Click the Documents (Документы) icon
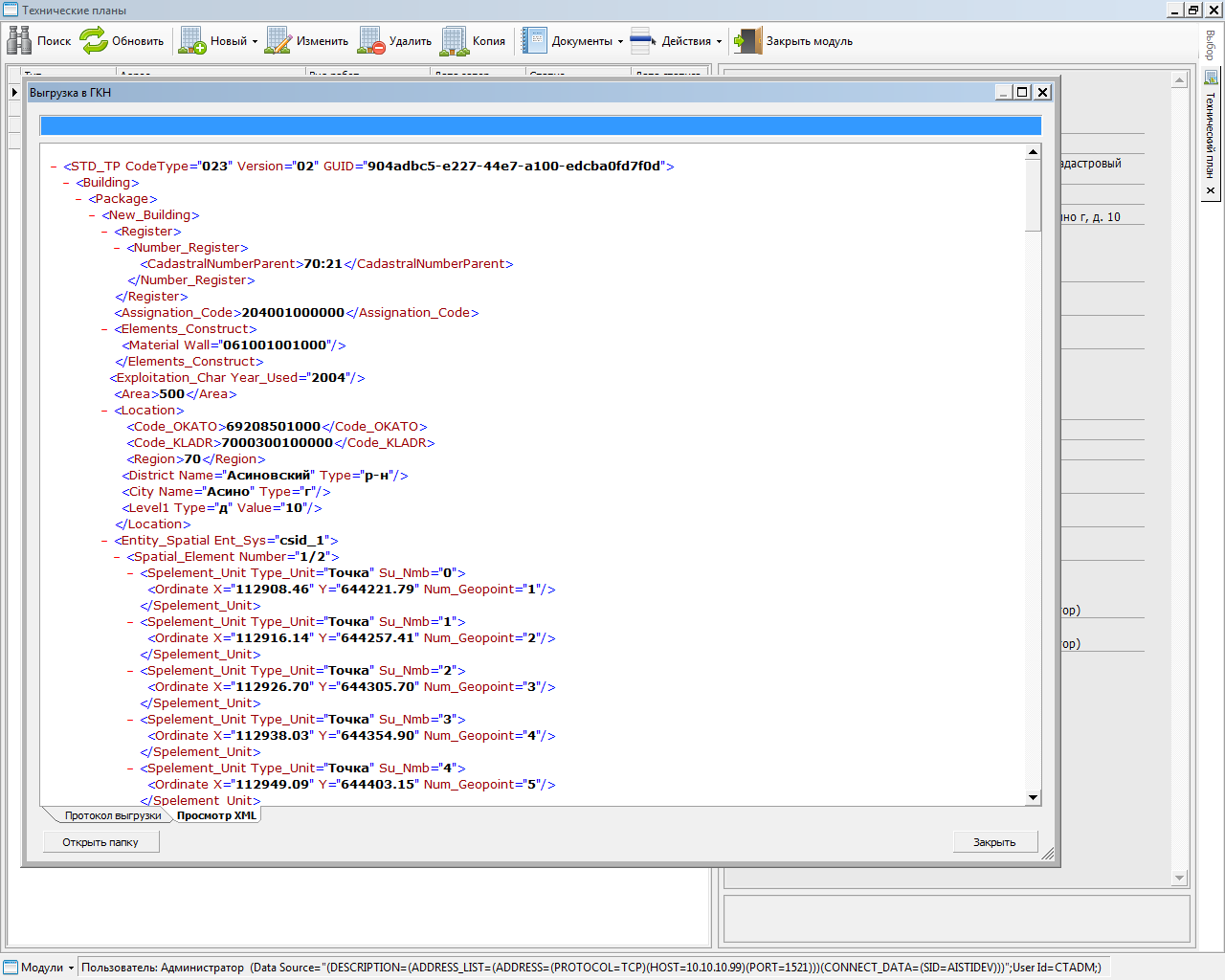Viewport: 1225px width, 980px height. tap(534, 40)
